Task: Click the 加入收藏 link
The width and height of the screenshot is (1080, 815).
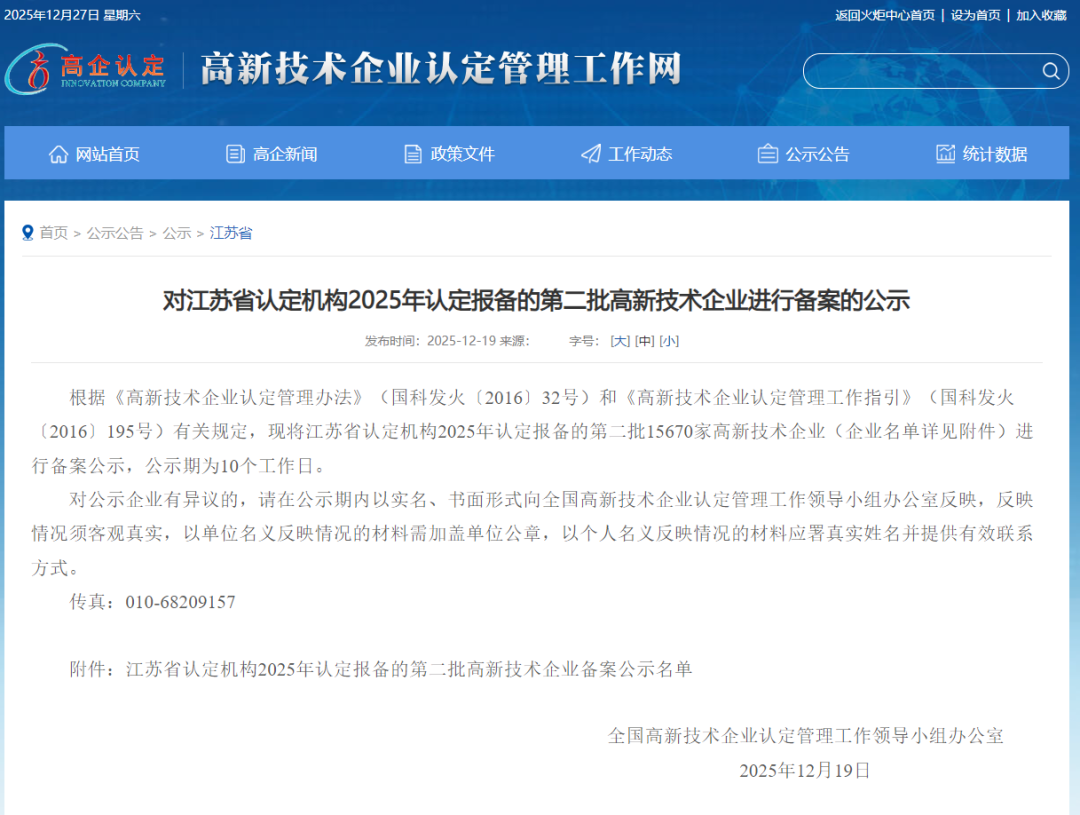Action: 1041,15
